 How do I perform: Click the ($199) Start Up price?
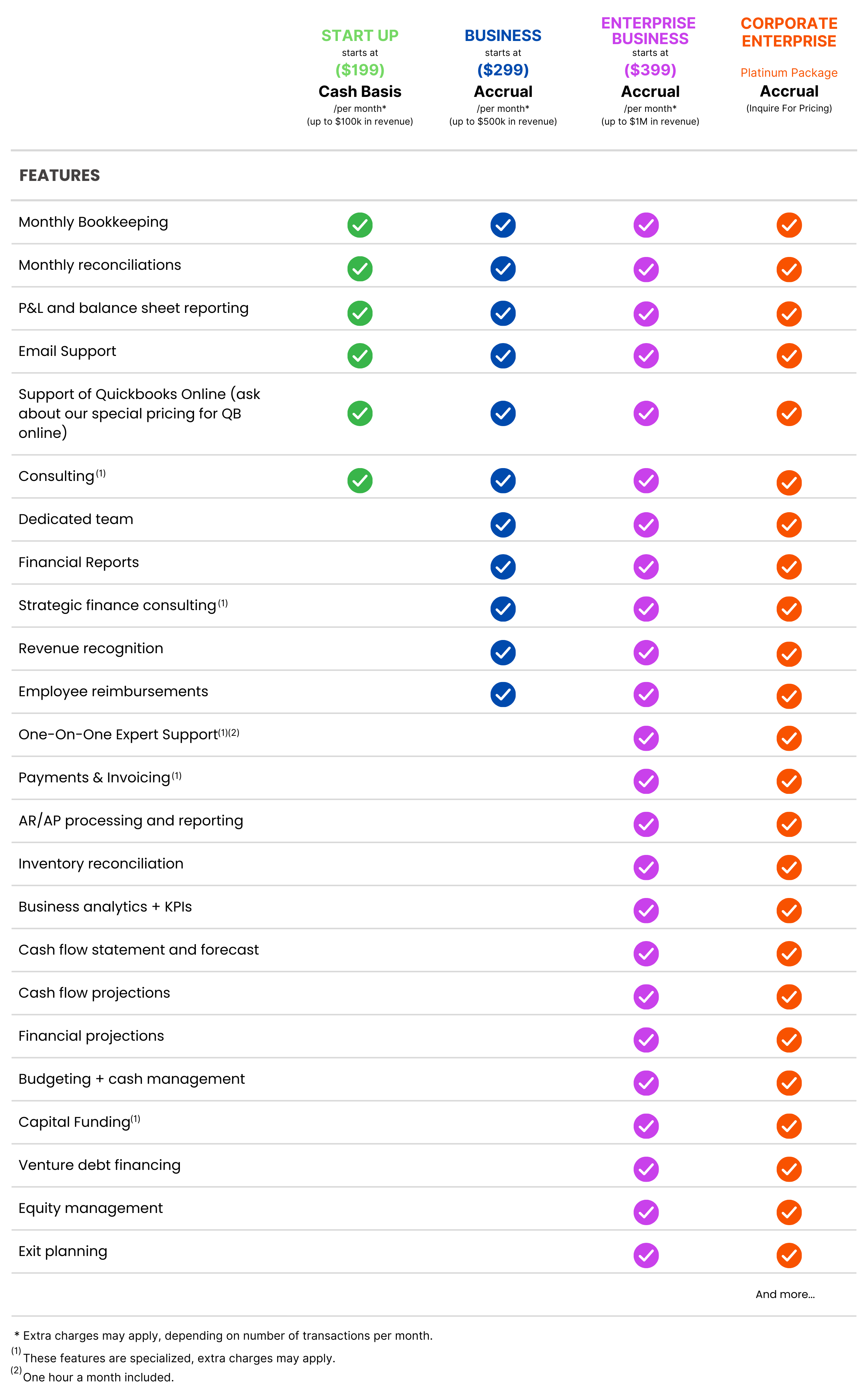click(x=360, y=70)
